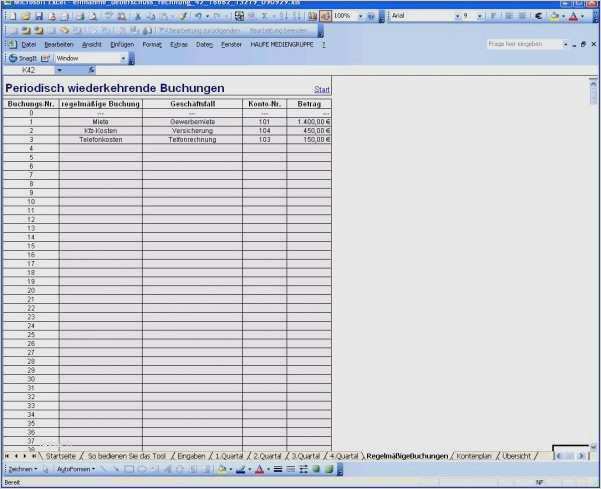601x489 pixels.
Task: Click the cell containing Miete
Action: click(100, 122)
